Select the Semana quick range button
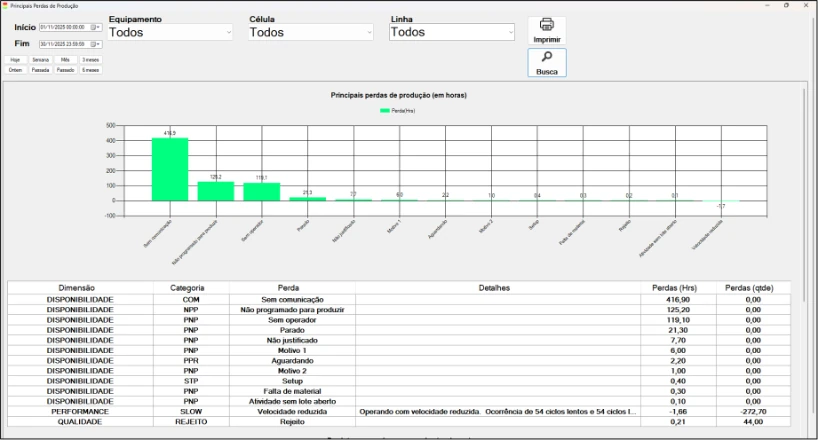 [x=40, y=60]
